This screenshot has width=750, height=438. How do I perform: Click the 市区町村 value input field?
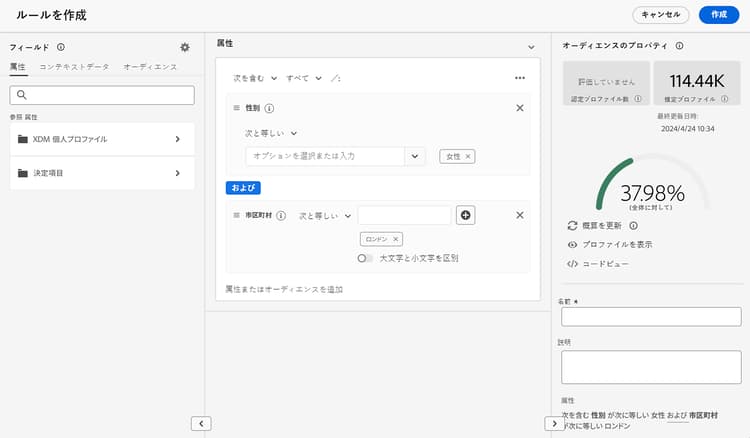[404, 215]
